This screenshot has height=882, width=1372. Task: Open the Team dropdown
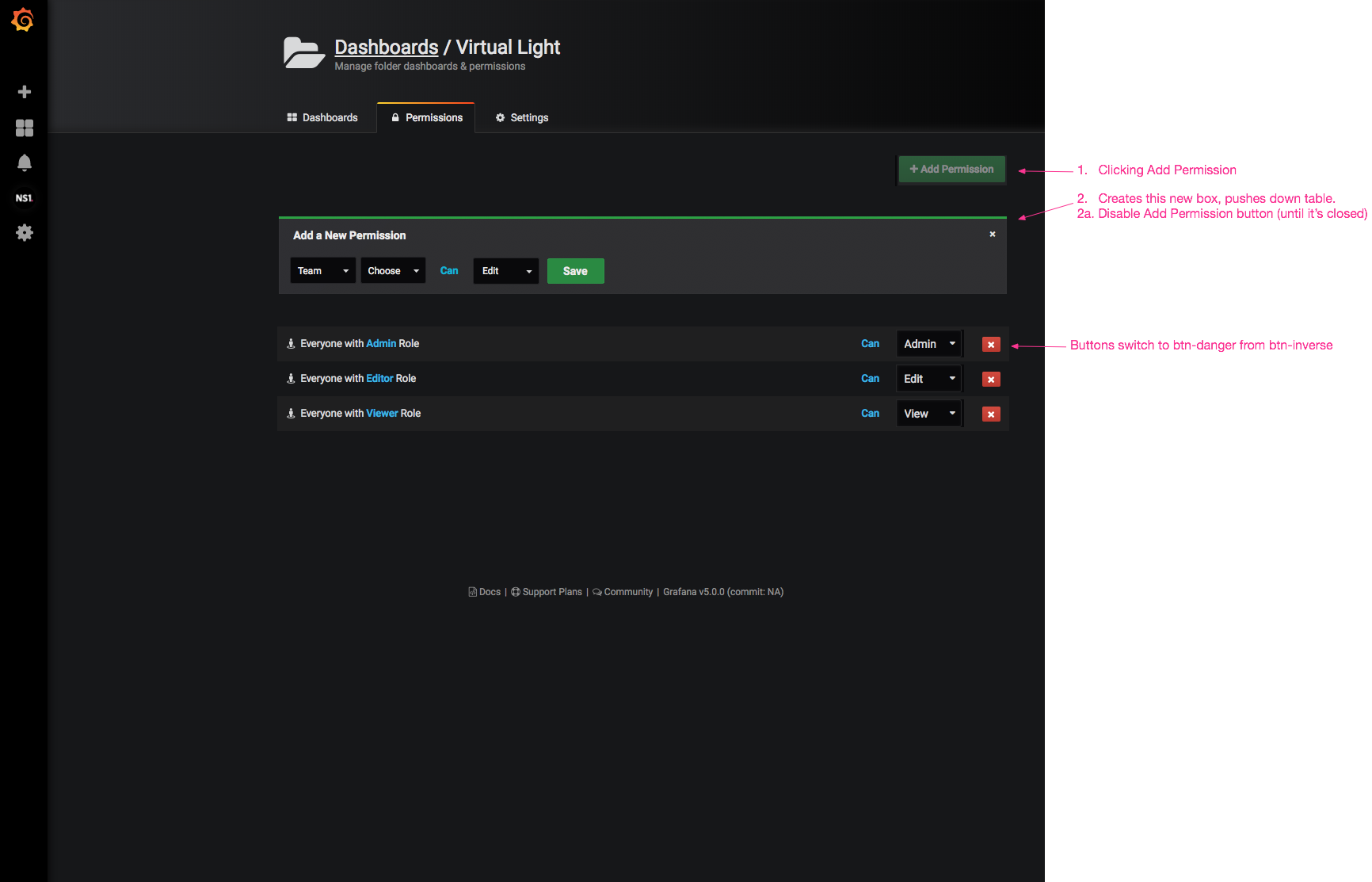click(x=322, y=270)
